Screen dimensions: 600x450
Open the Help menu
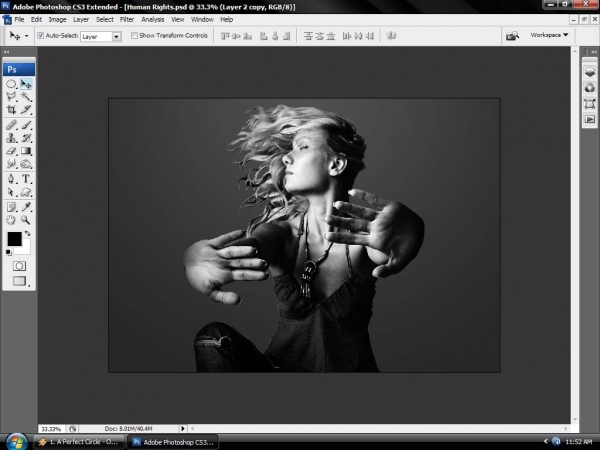[x=227, y=20]
